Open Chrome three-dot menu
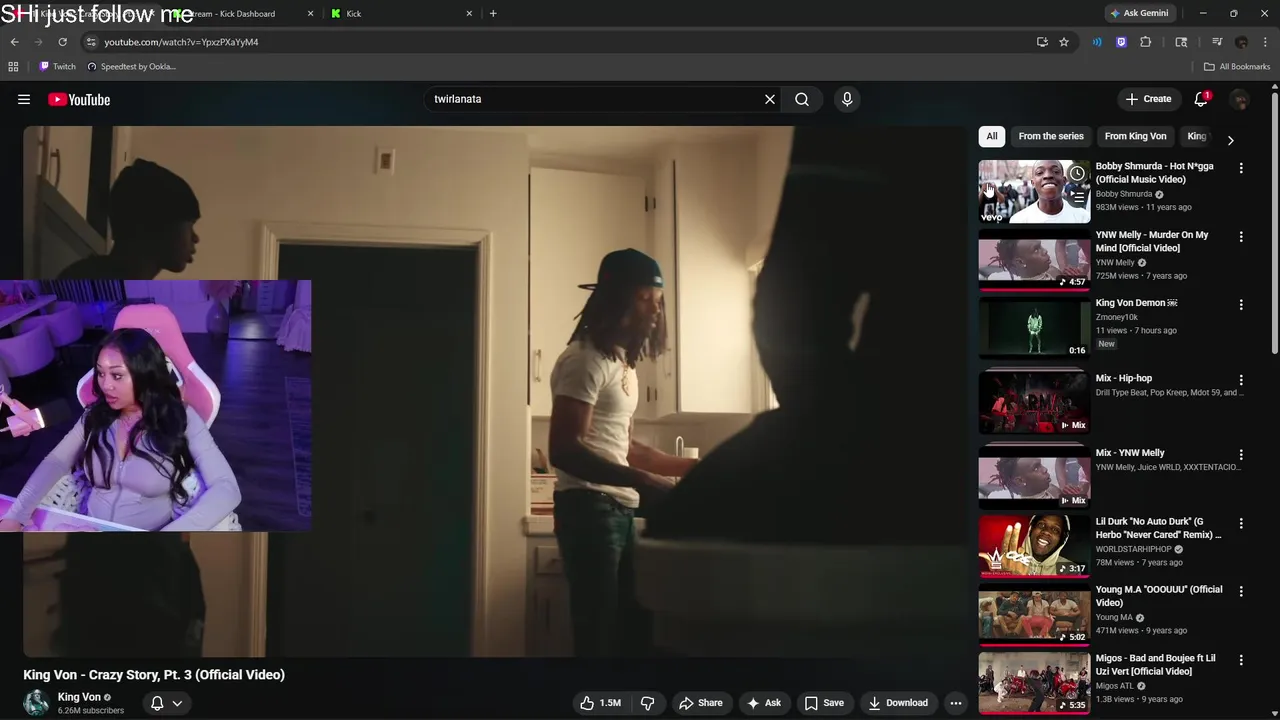Image resolution: width=1280 pixels, height=720 pixels. tap(1265, 42)
